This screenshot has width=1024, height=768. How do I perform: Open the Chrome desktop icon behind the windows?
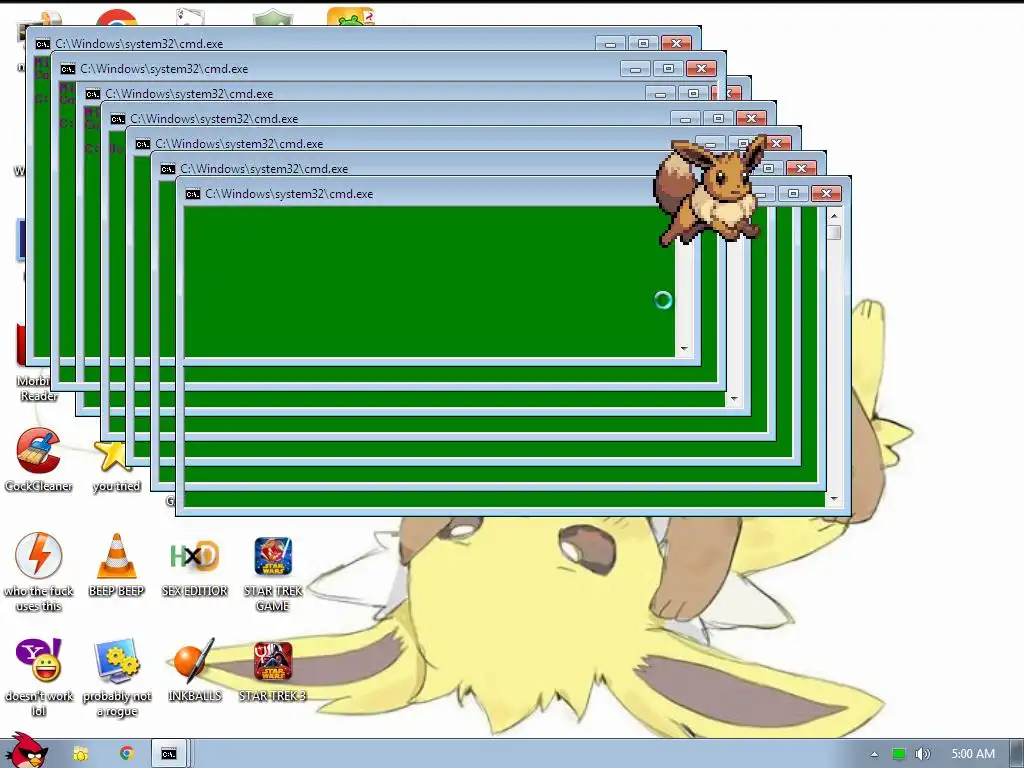118,18
